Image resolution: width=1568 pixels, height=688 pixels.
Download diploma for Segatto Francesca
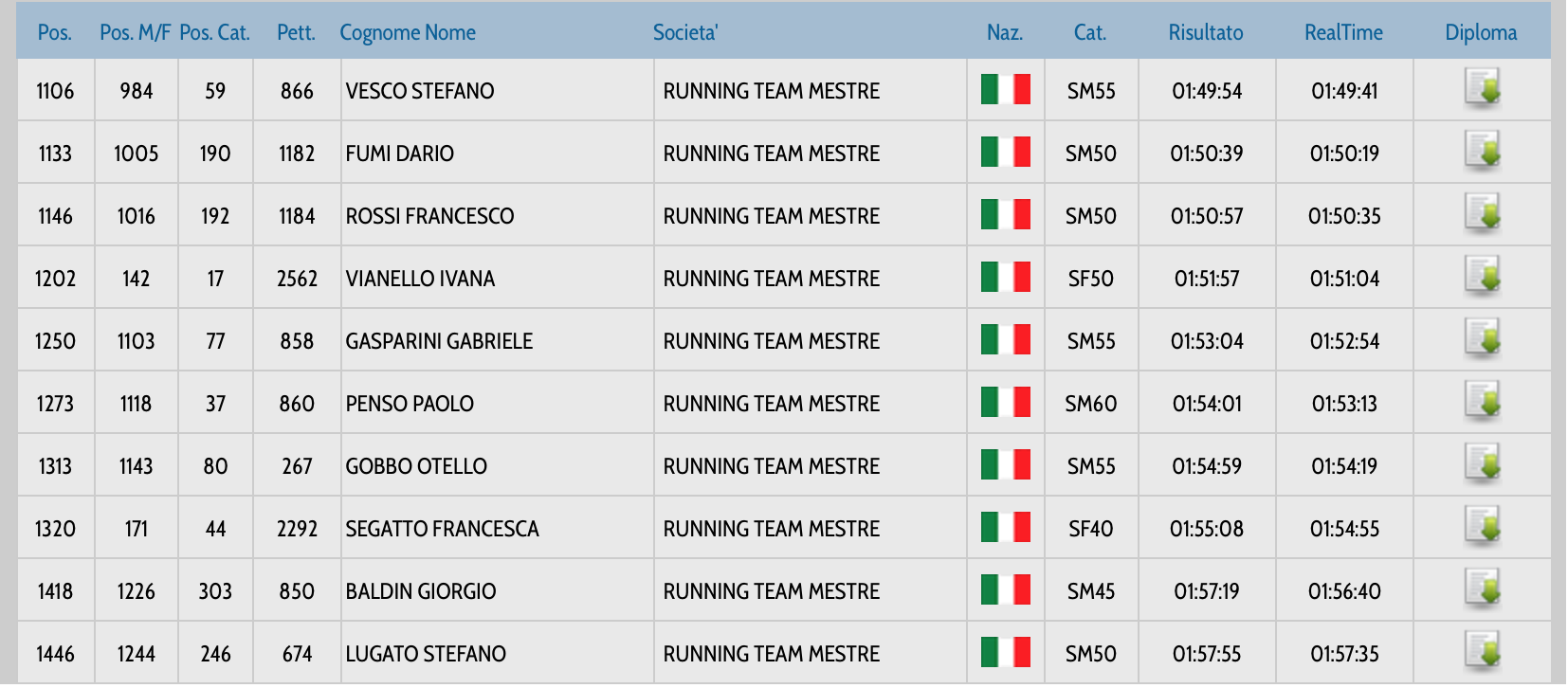[x=1482, y=526]
